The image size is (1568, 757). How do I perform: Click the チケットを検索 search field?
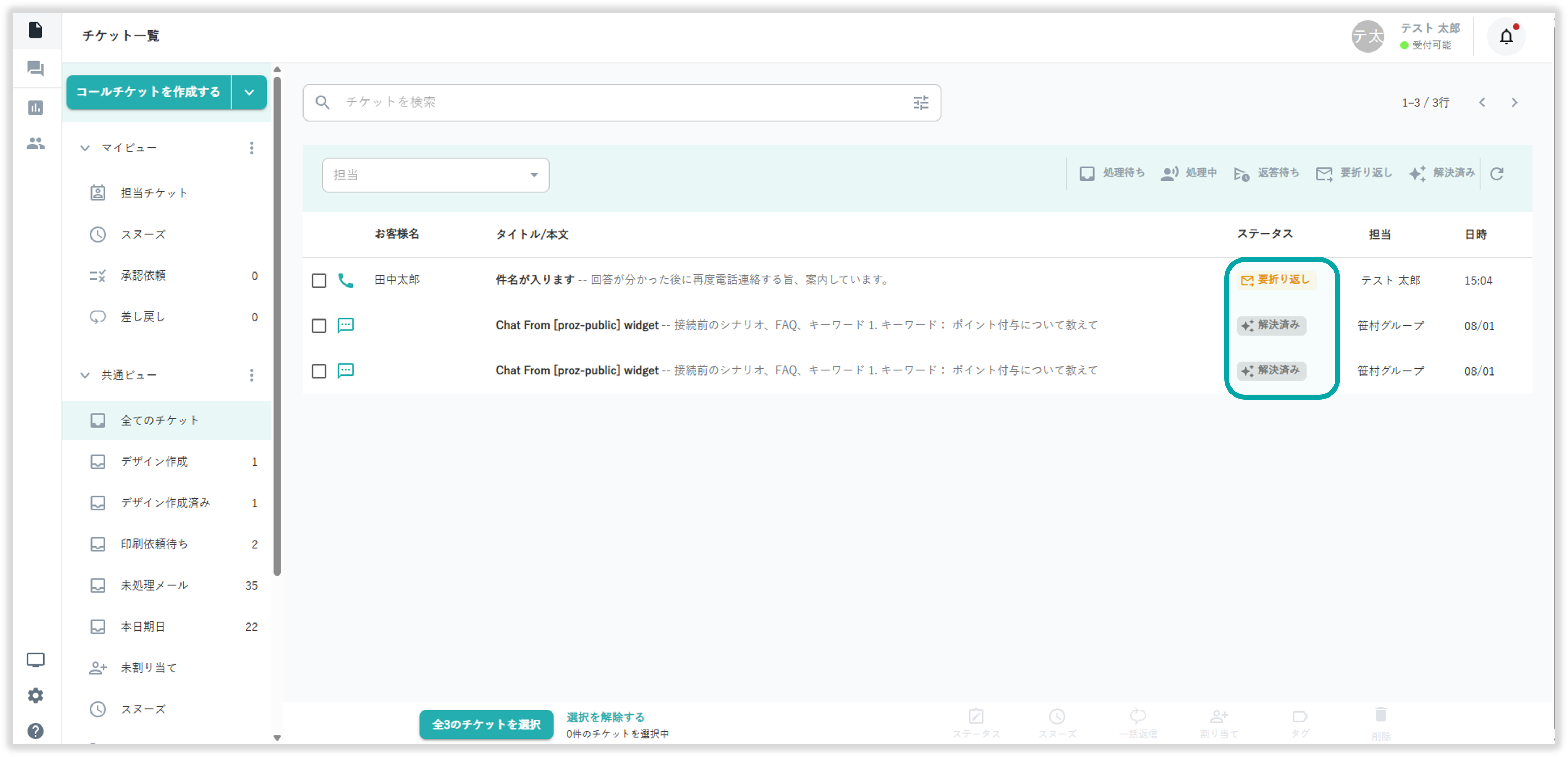(x=609, y=102)
